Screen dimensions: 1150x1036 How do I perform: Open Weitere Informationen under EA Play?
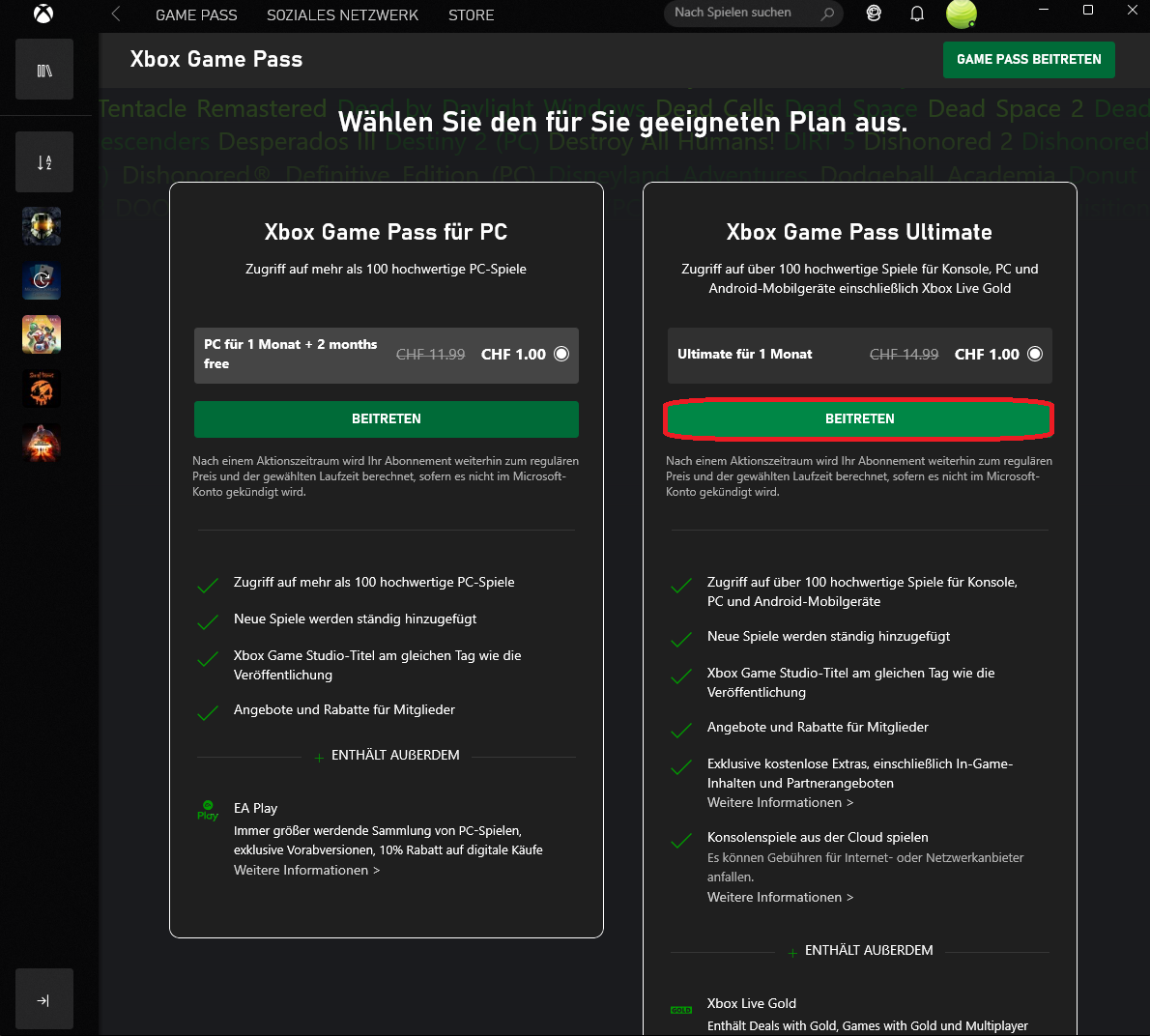click(x=306, y=870)
